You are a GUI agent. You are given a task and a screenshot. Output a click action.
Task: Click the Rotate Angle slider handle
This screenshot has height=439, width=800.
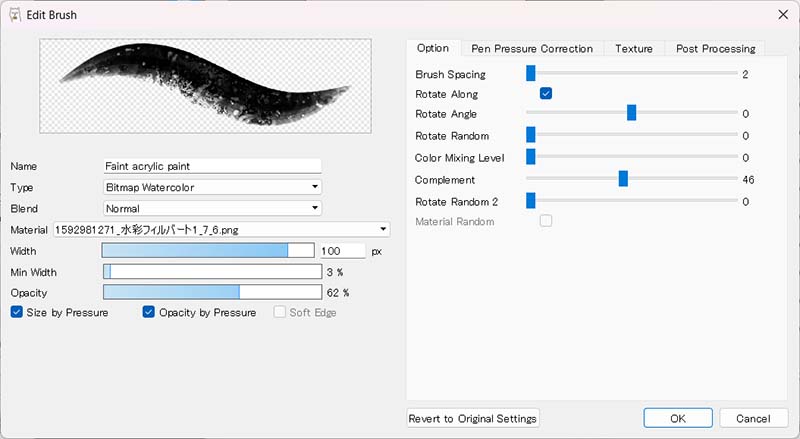[632, 112]
